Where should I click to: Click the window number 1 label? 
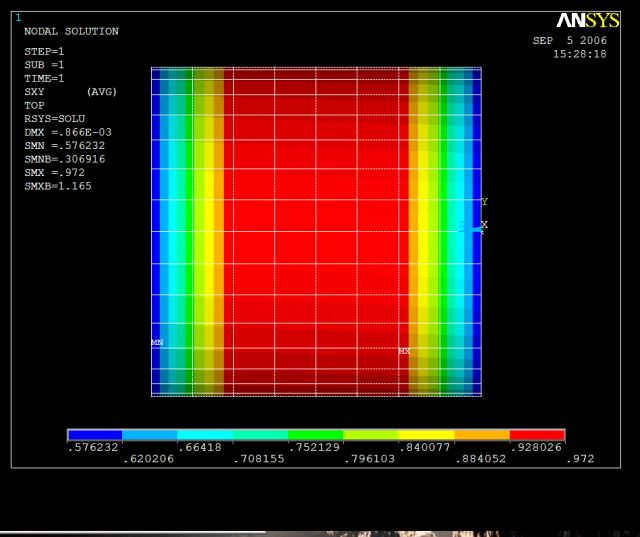[x=18, y=17]
